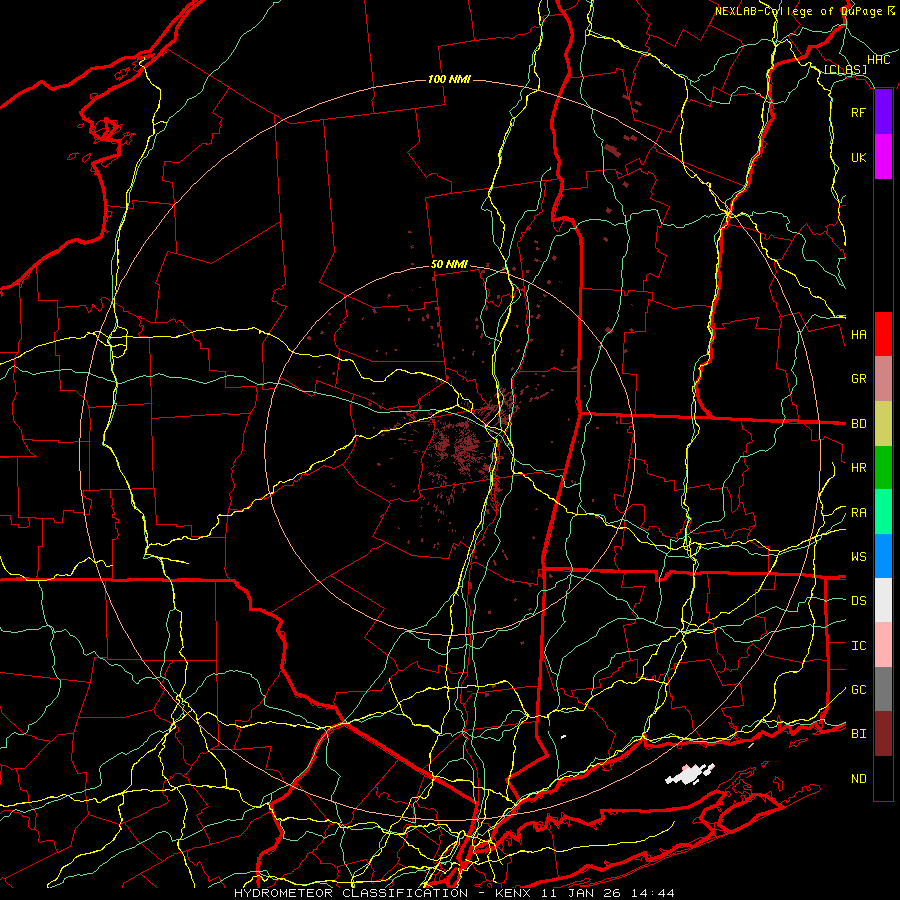Click the 'RA' legend label

pos(858,513)
